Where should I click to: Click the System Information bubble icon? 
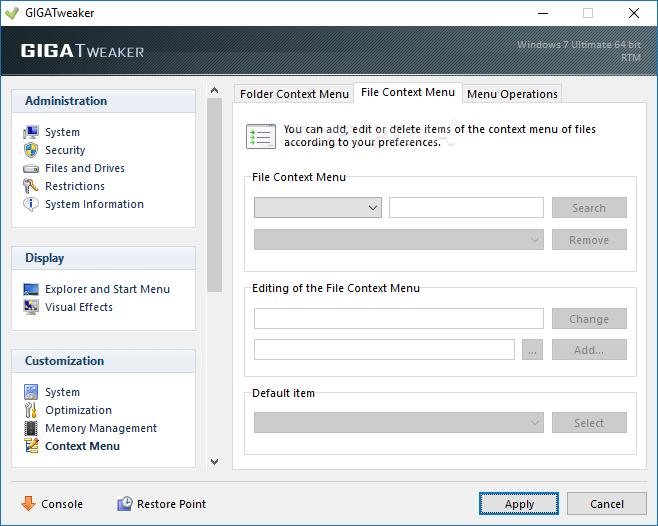pos(31,204)
